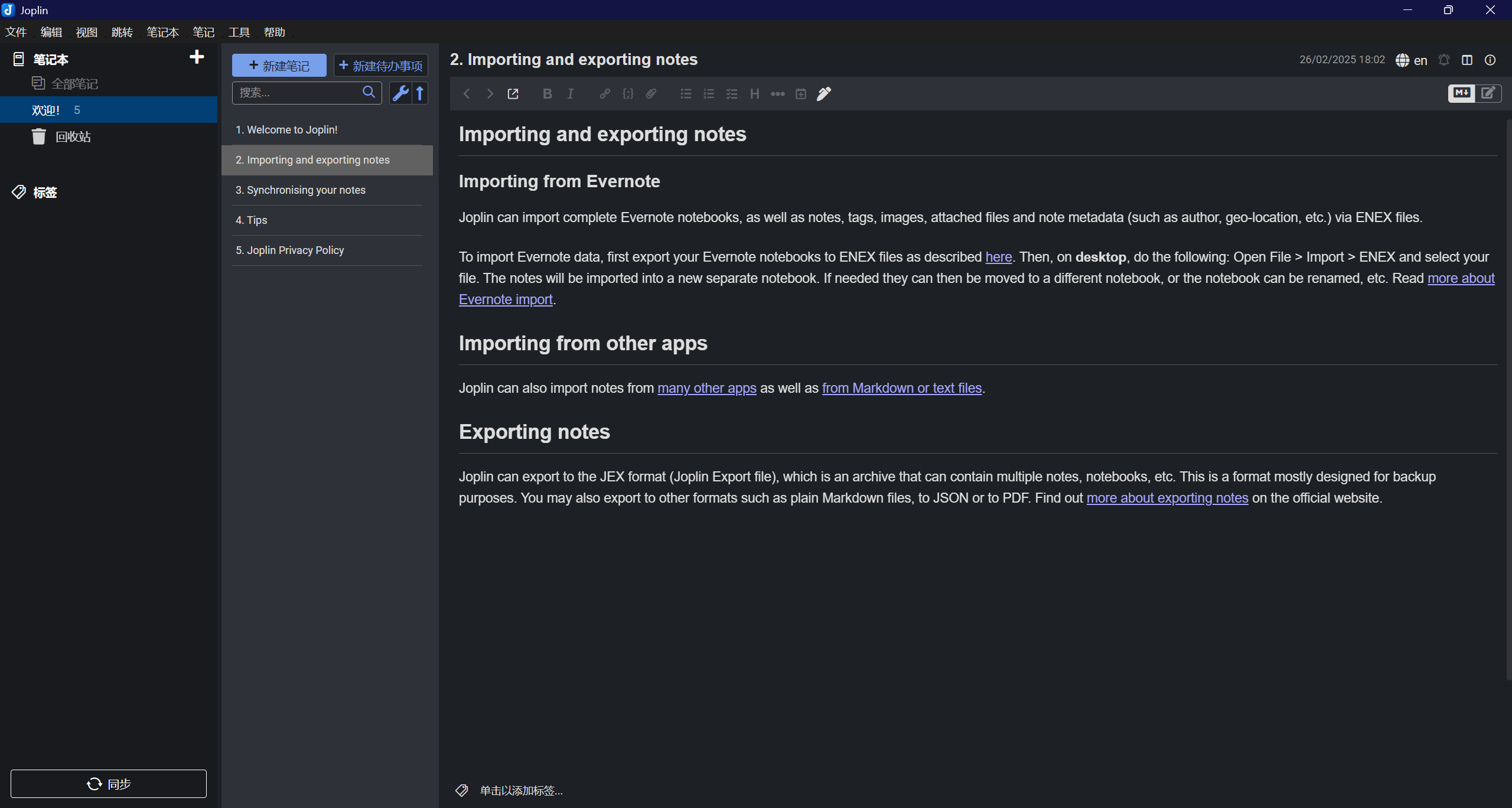
Task: Click 单击以添加标签 to add tags
Action: pyautogui.click(x=521, y=790)
